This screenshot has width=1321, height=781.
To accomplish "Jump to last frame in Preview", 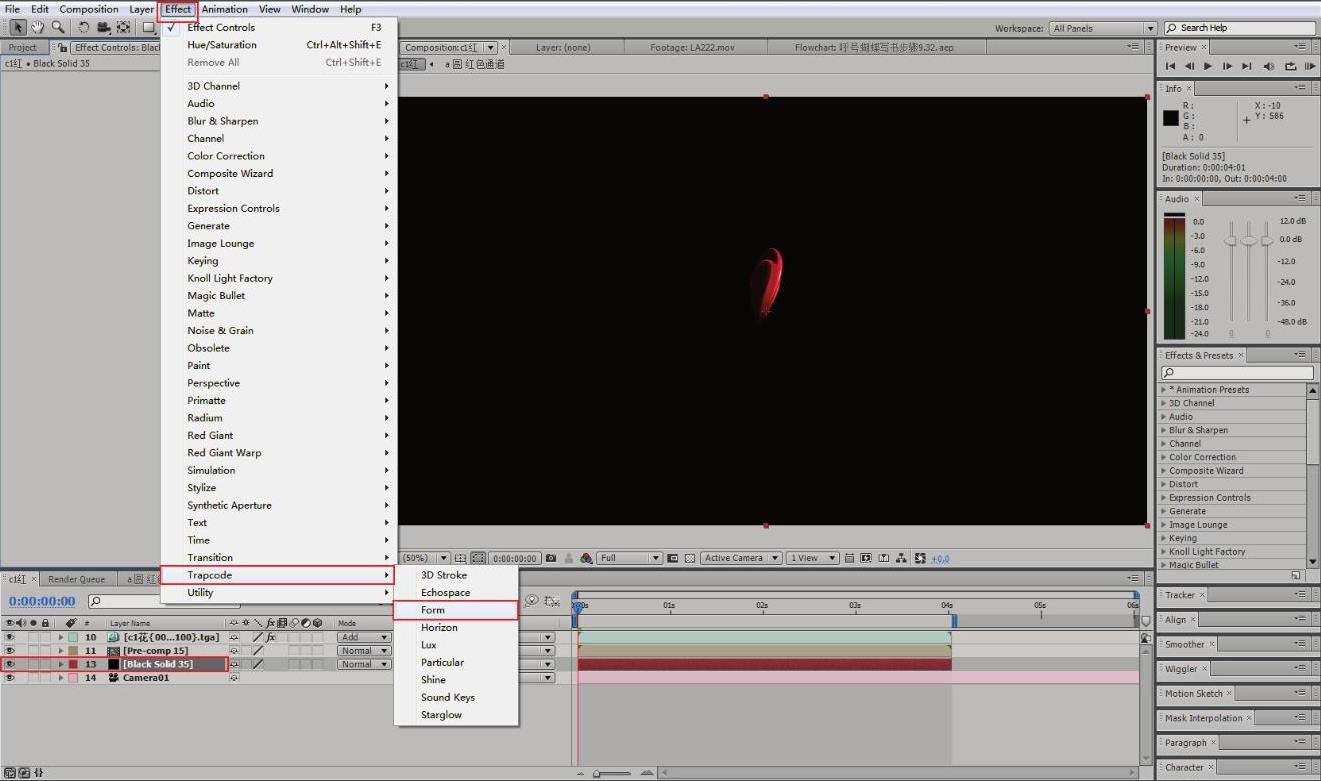I will click(1246, 66).
